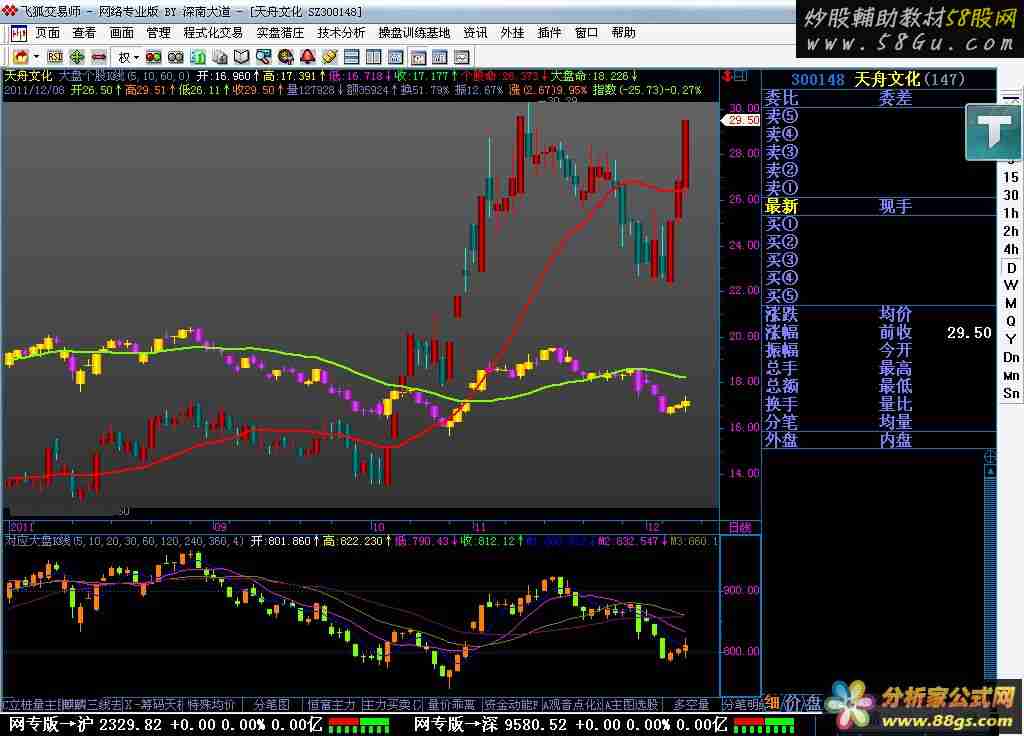Expand the 权 adjustment dropdown
This screenshot has height=736, width=1024.
(x=136, y=57)
